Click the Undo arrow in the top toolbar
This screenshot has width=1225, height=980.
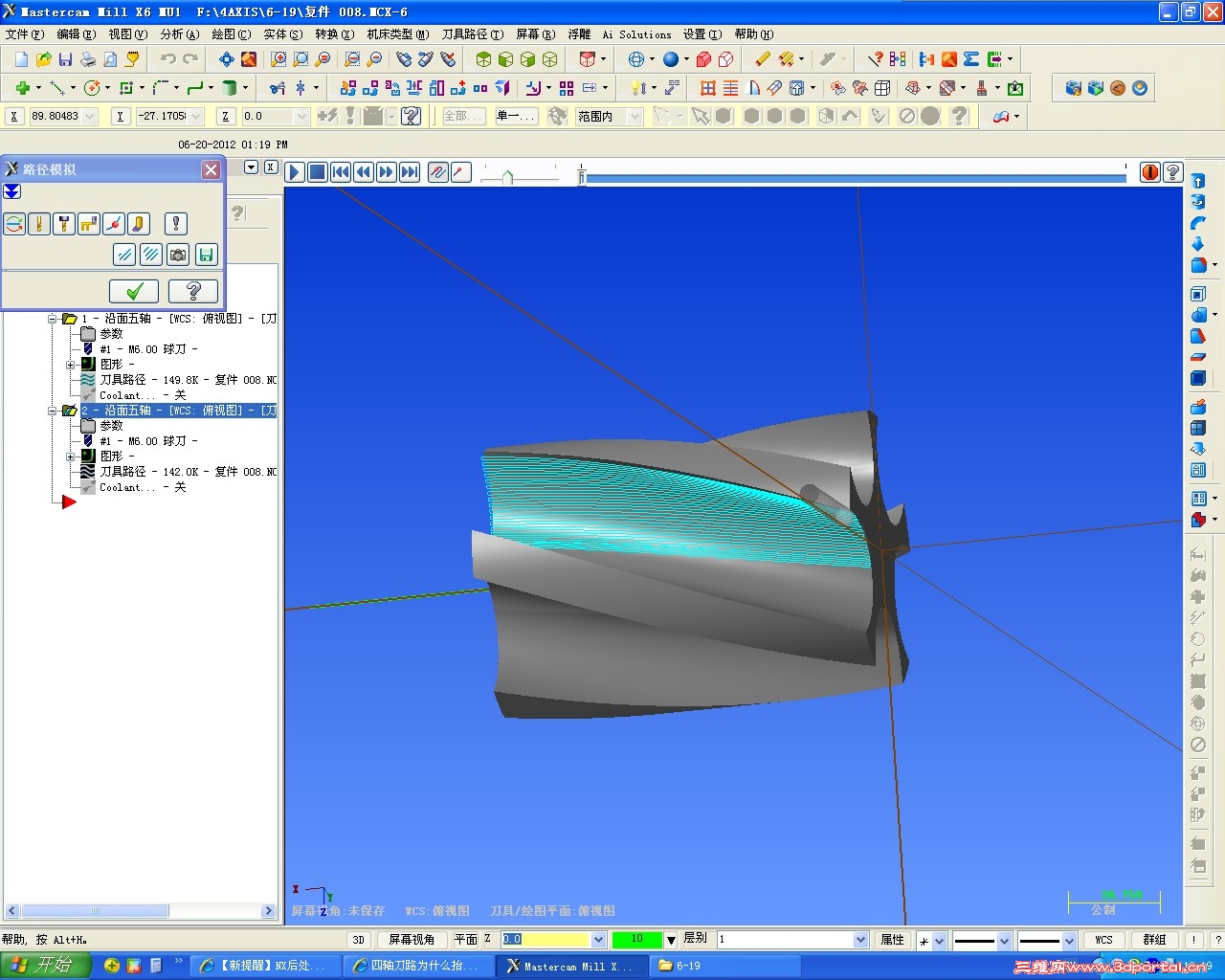(167, 59)
